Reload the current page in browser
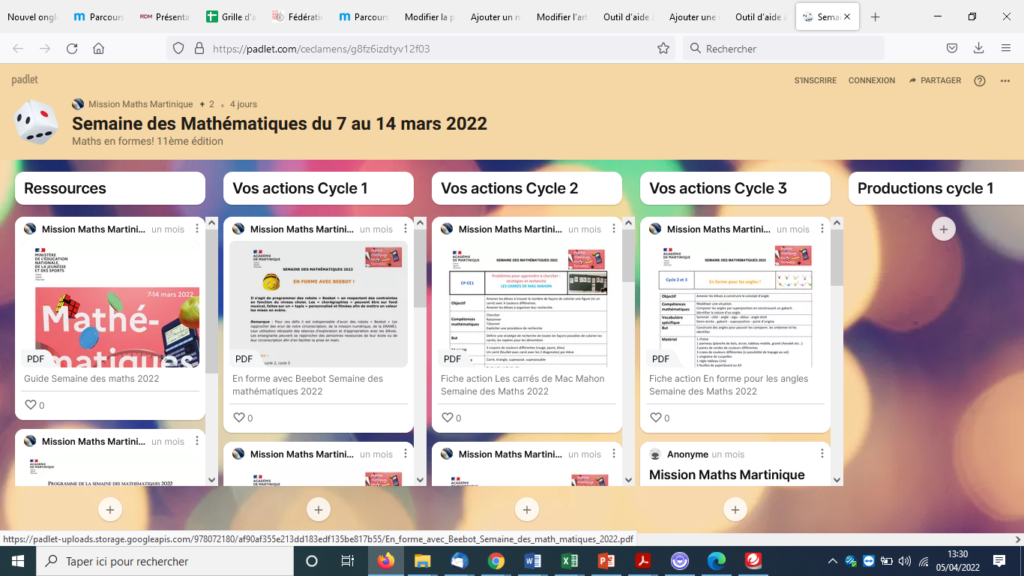This screenshot has height=576, width=1024. pyautogui.click(x=72, y=48)
